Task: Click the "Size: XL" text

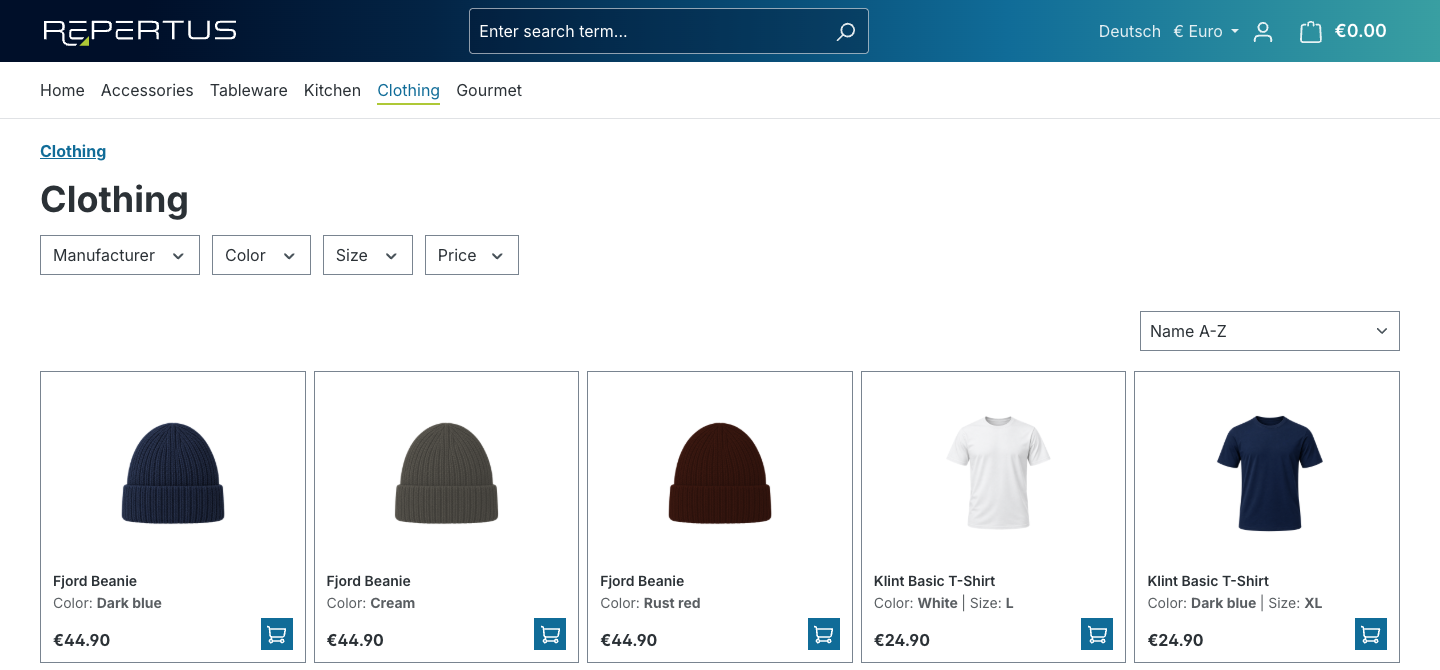Action: (1294, 603)
